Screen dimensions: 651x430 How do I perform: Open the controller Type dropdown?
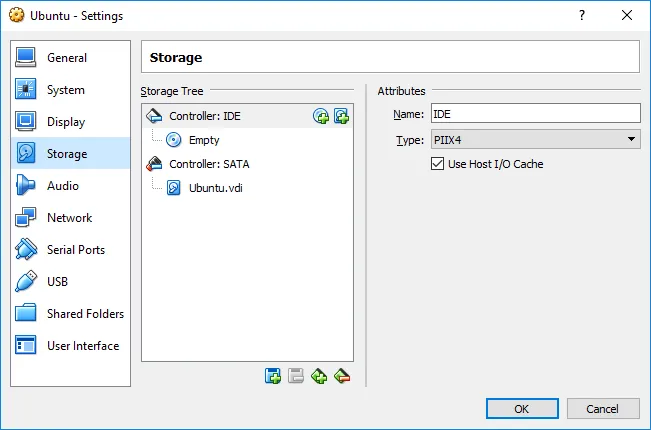click(535, 140)
